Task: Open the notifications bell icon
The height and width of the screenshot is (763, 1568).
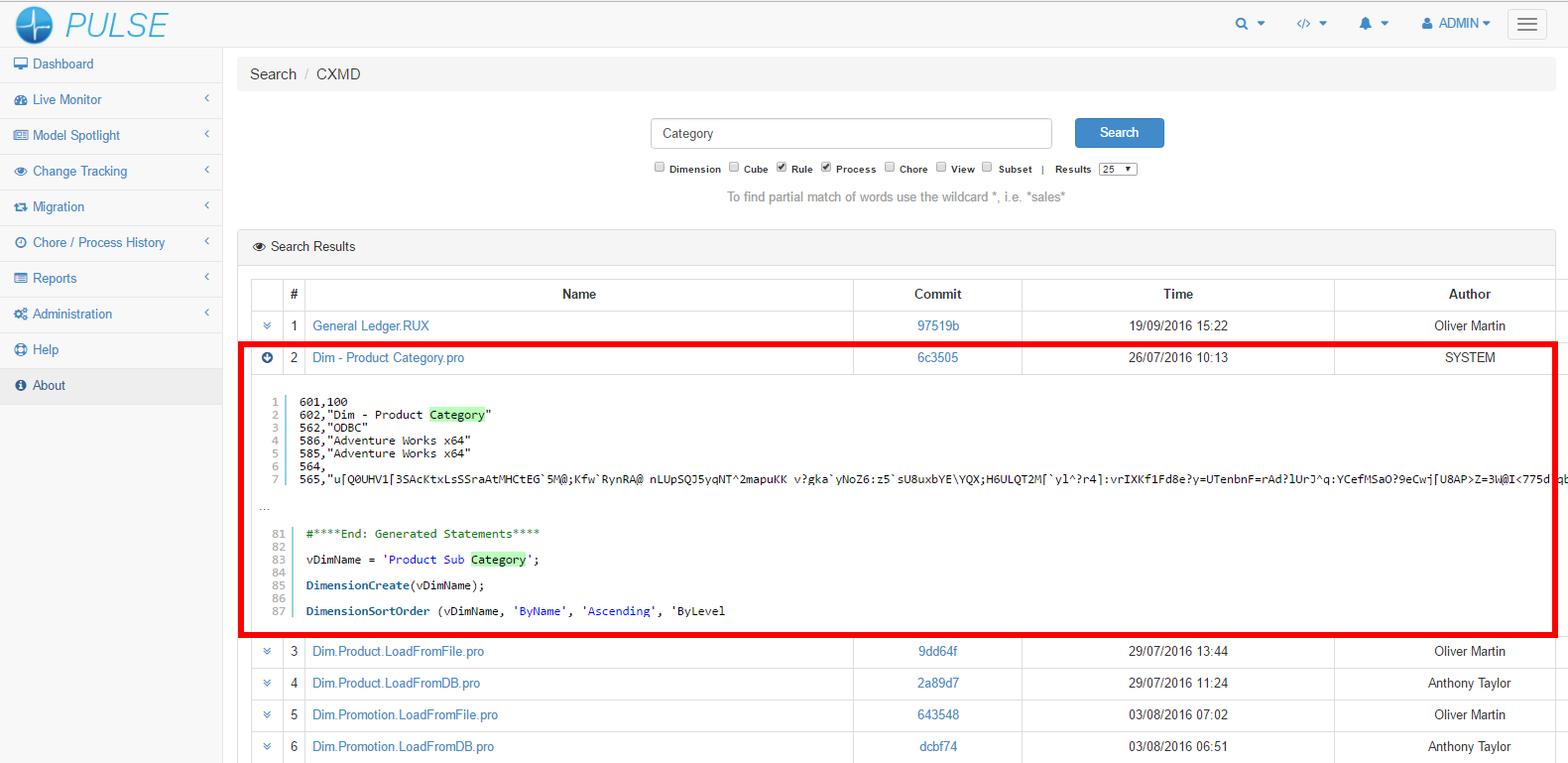Action: [1366, 24]
